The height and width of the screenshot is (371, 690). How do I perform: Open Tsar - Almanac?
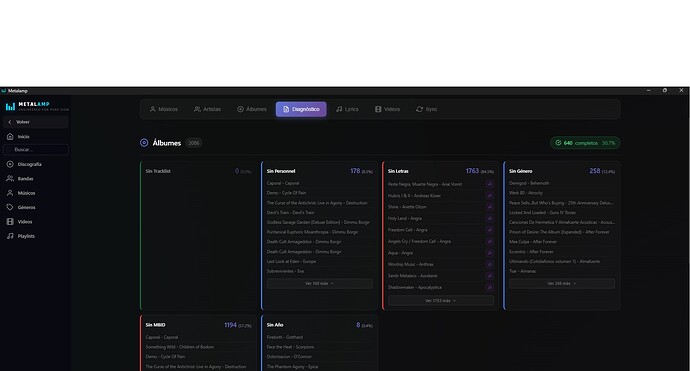tap(523, 271)
